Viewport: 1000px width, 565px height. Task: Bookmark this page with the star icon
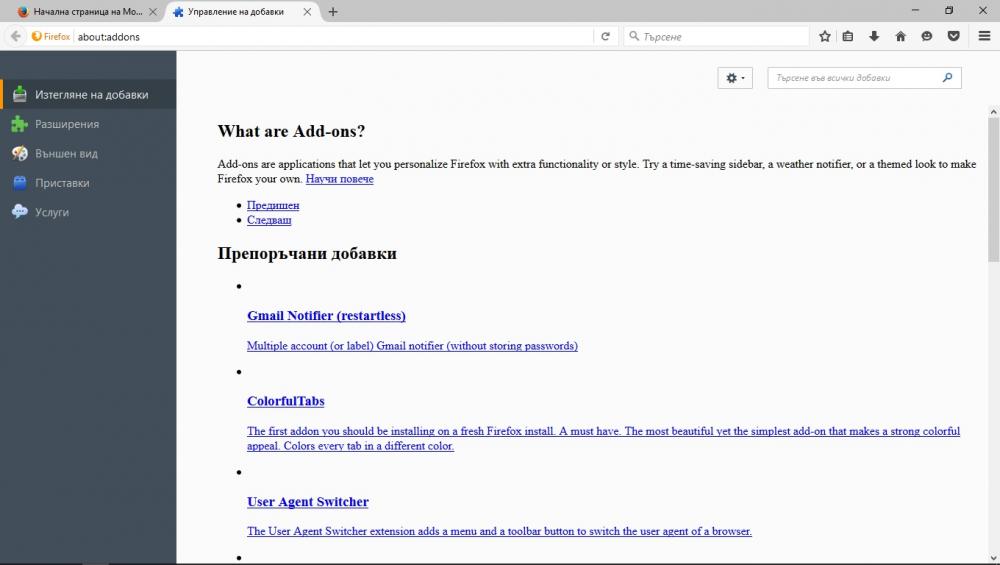[x=825, y=36]
